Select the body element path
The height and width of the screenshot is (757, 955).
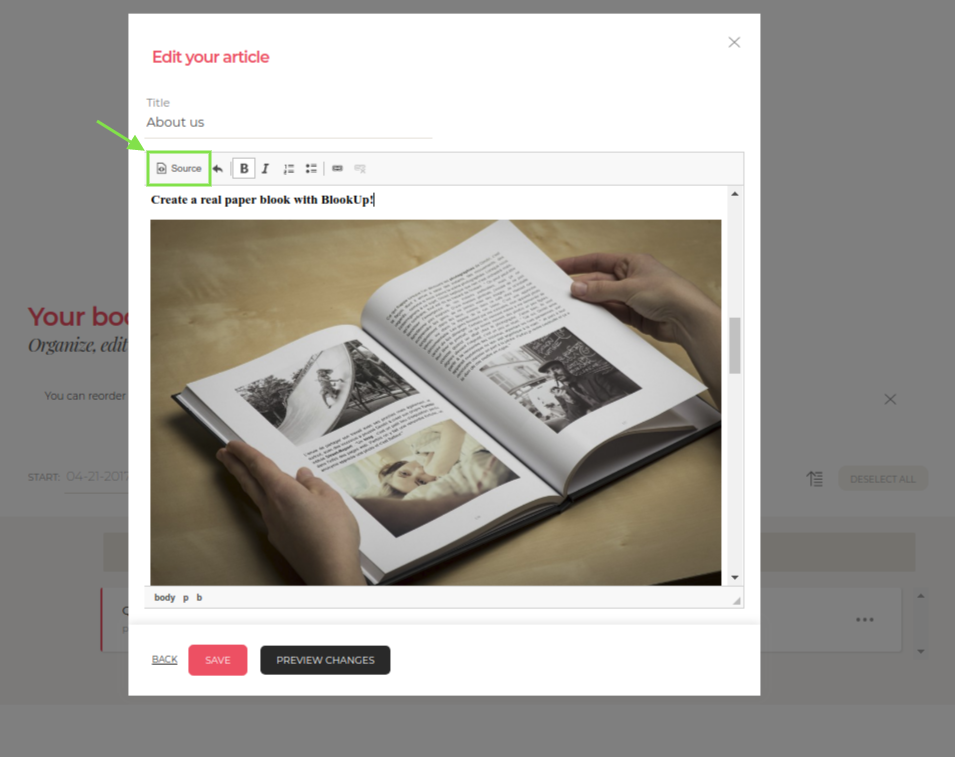click(x=164, y=597)
